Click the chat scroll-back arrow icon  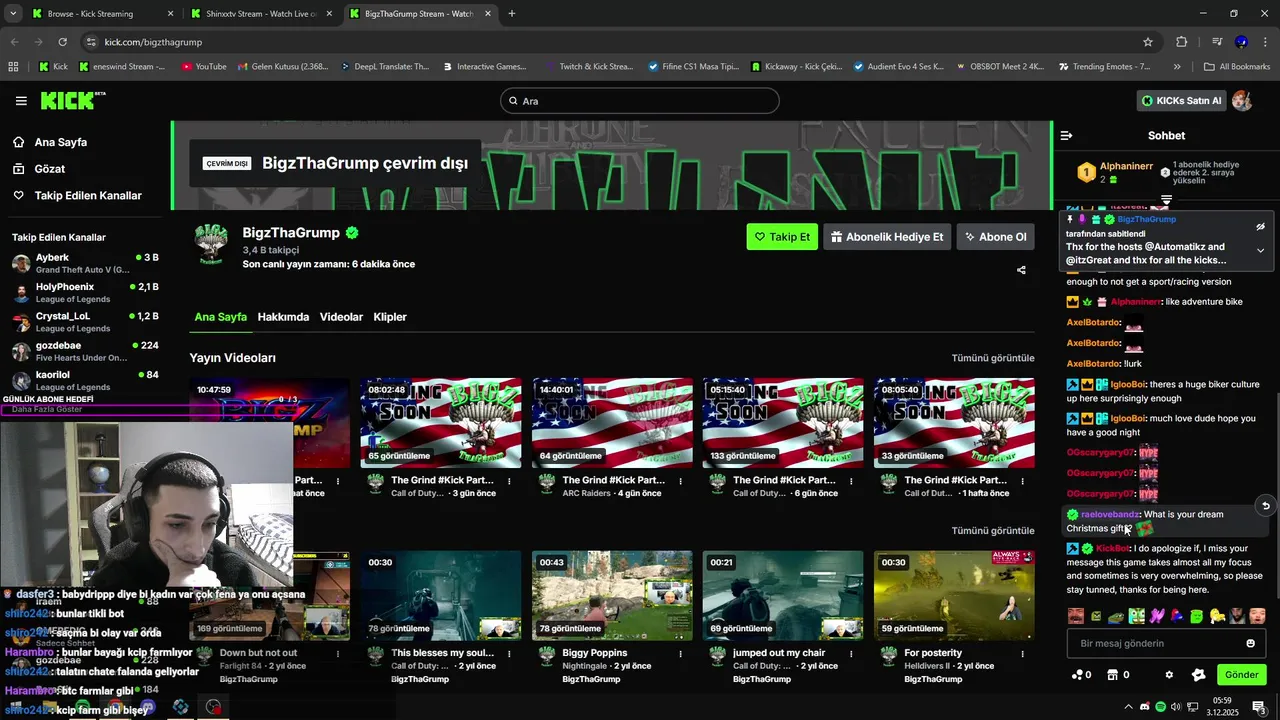pyautogui.click(x=1266, y=506)
